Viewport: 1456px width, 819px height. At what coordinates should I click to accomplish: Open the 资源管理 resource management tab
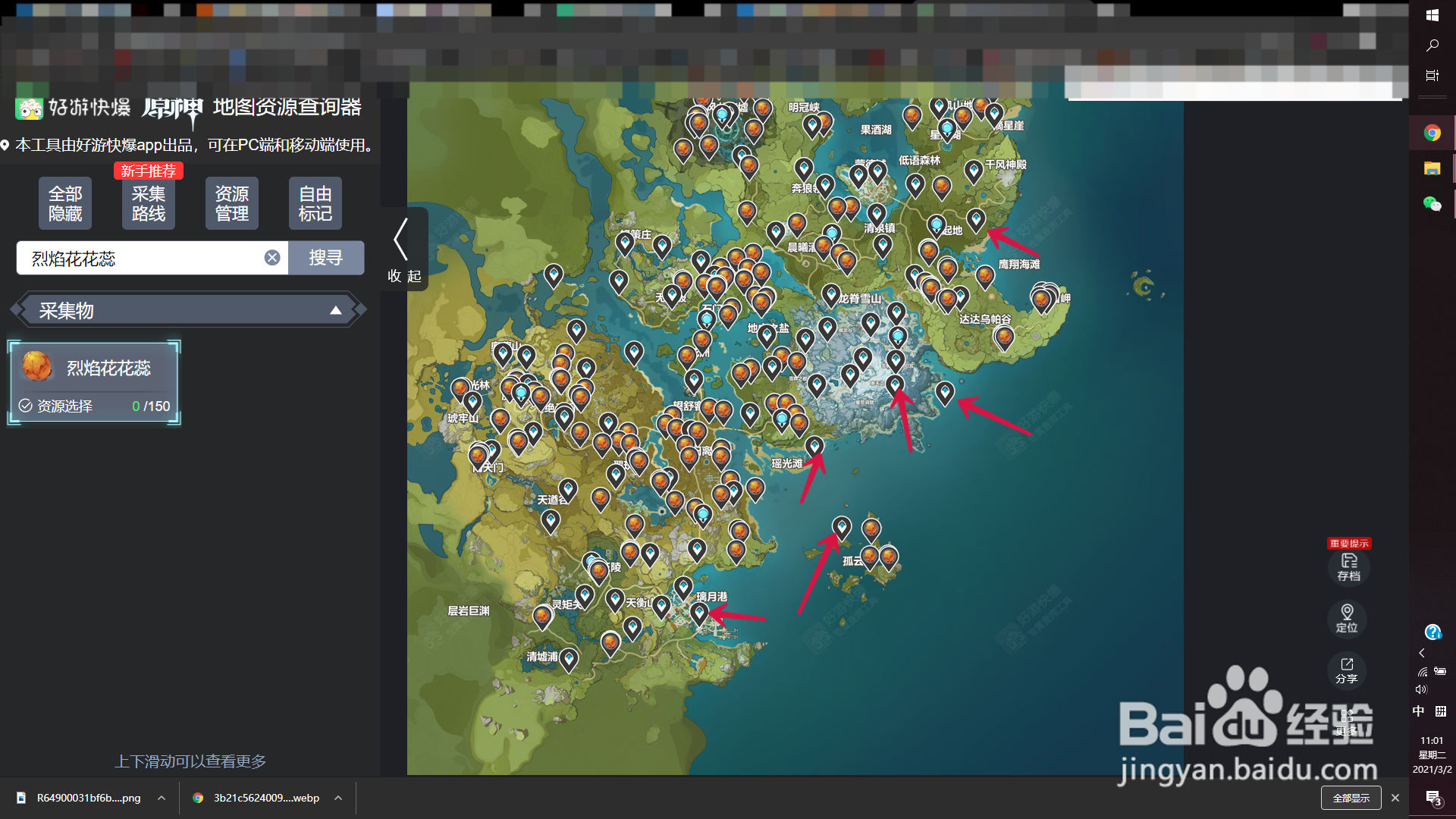click(x=231, y=203)
